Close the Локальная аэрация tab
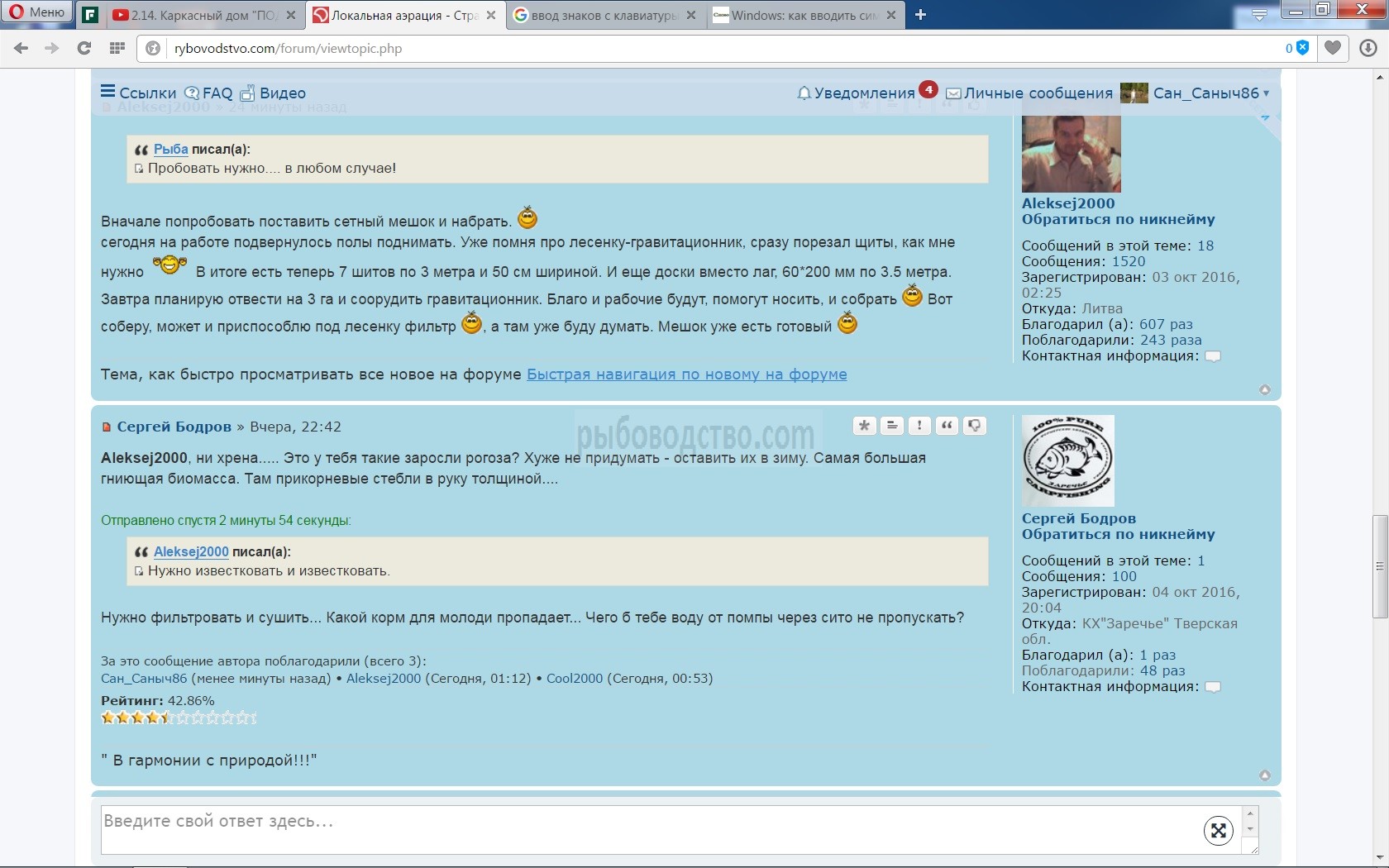 tap(492, 15)
